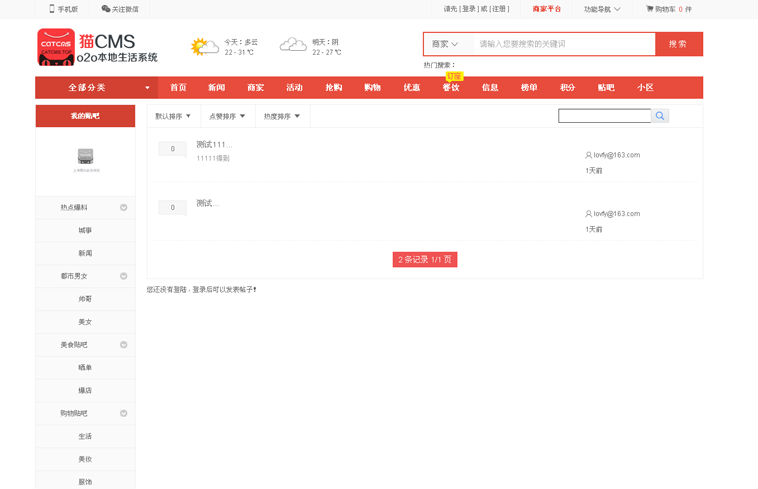Click the mobile phone icon 手机版
The height and width of the screenshot is (489, 758).
click(52, 9)
